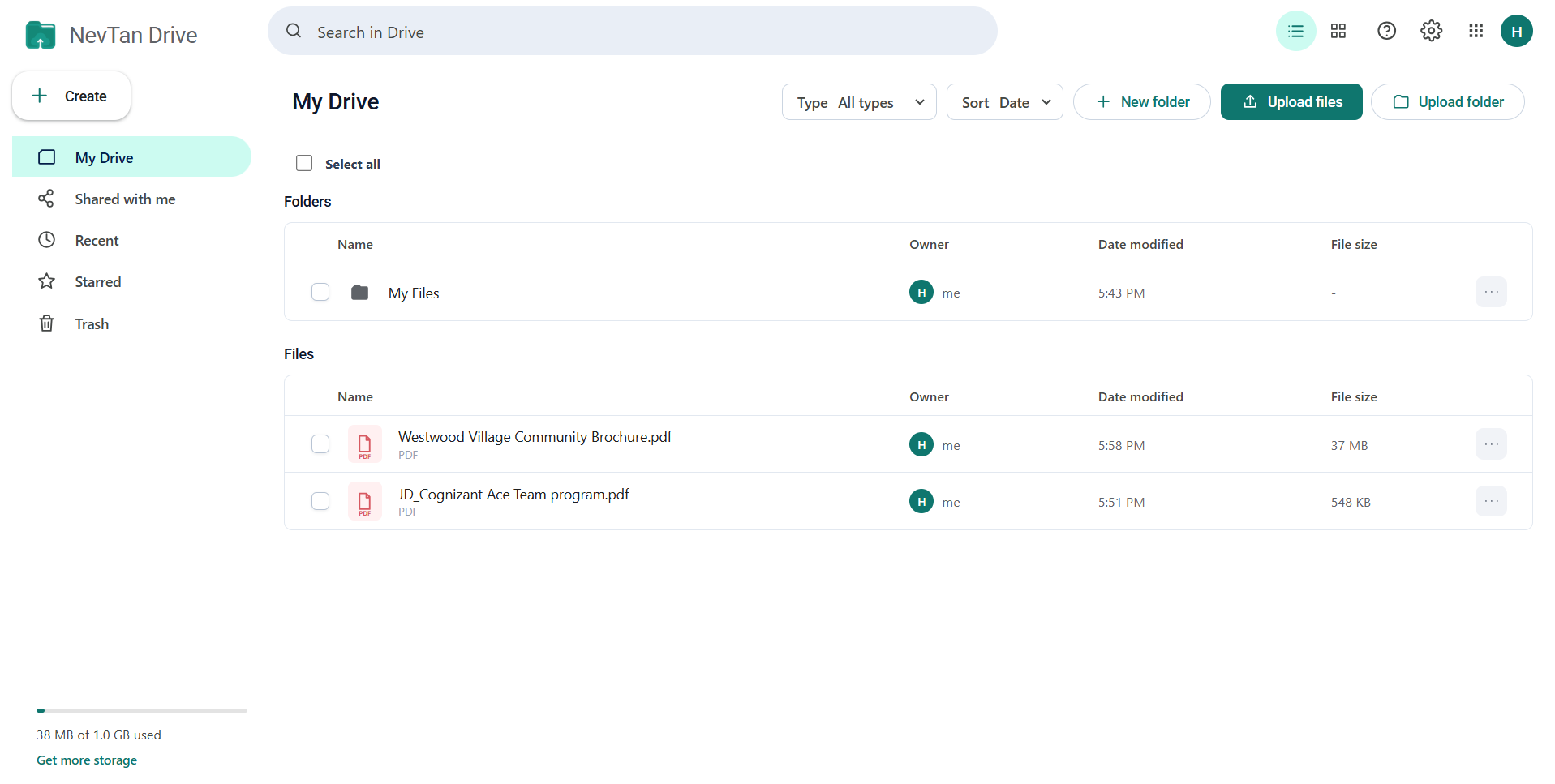The height and width of the screenshot is (784, 1555).
Task: Open more options for Westwood Village Brochure
Action: (x=1491, y=444)
